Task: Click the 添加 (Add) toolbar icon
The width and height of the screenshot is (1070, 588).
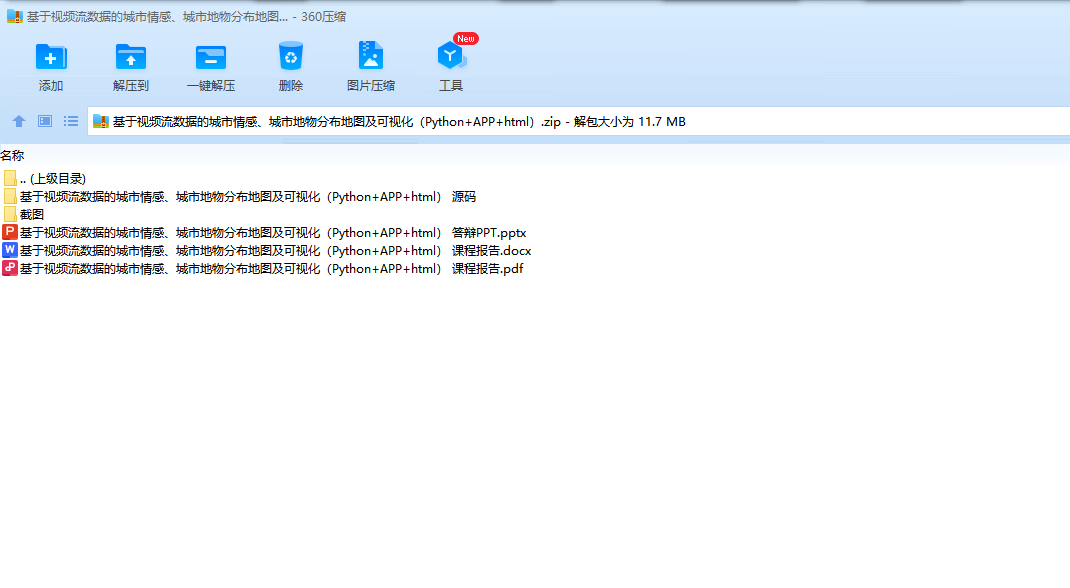Action: (51, 57)
